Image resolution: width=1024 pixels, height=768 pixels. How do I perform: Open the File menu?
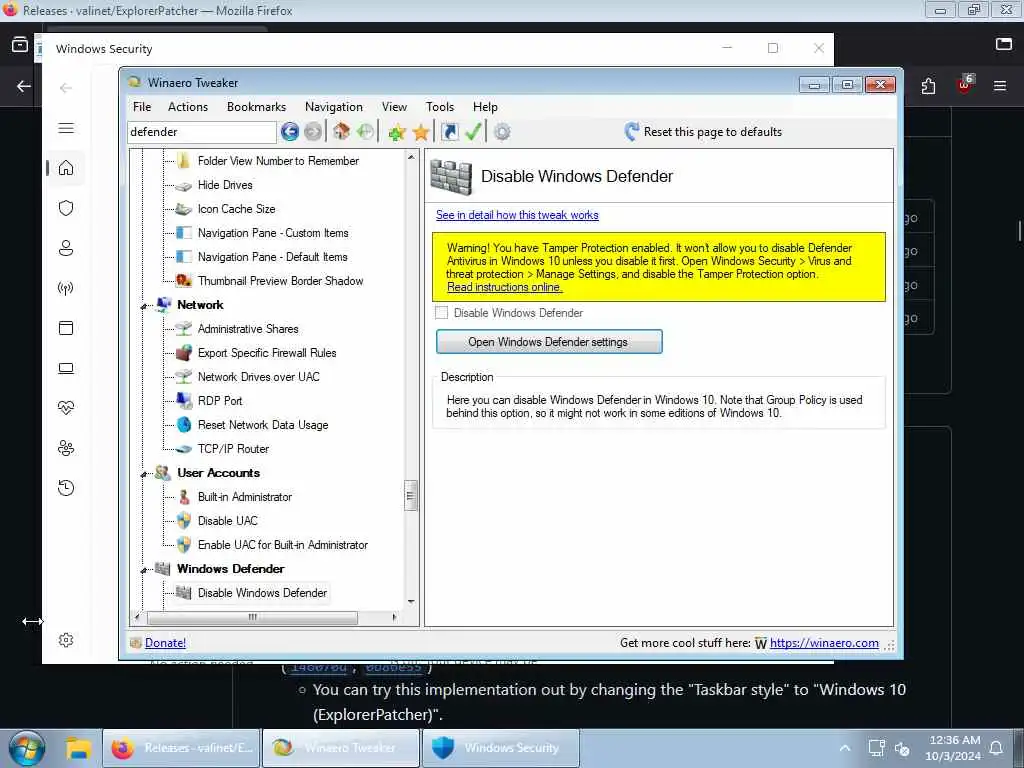point(142,107)
